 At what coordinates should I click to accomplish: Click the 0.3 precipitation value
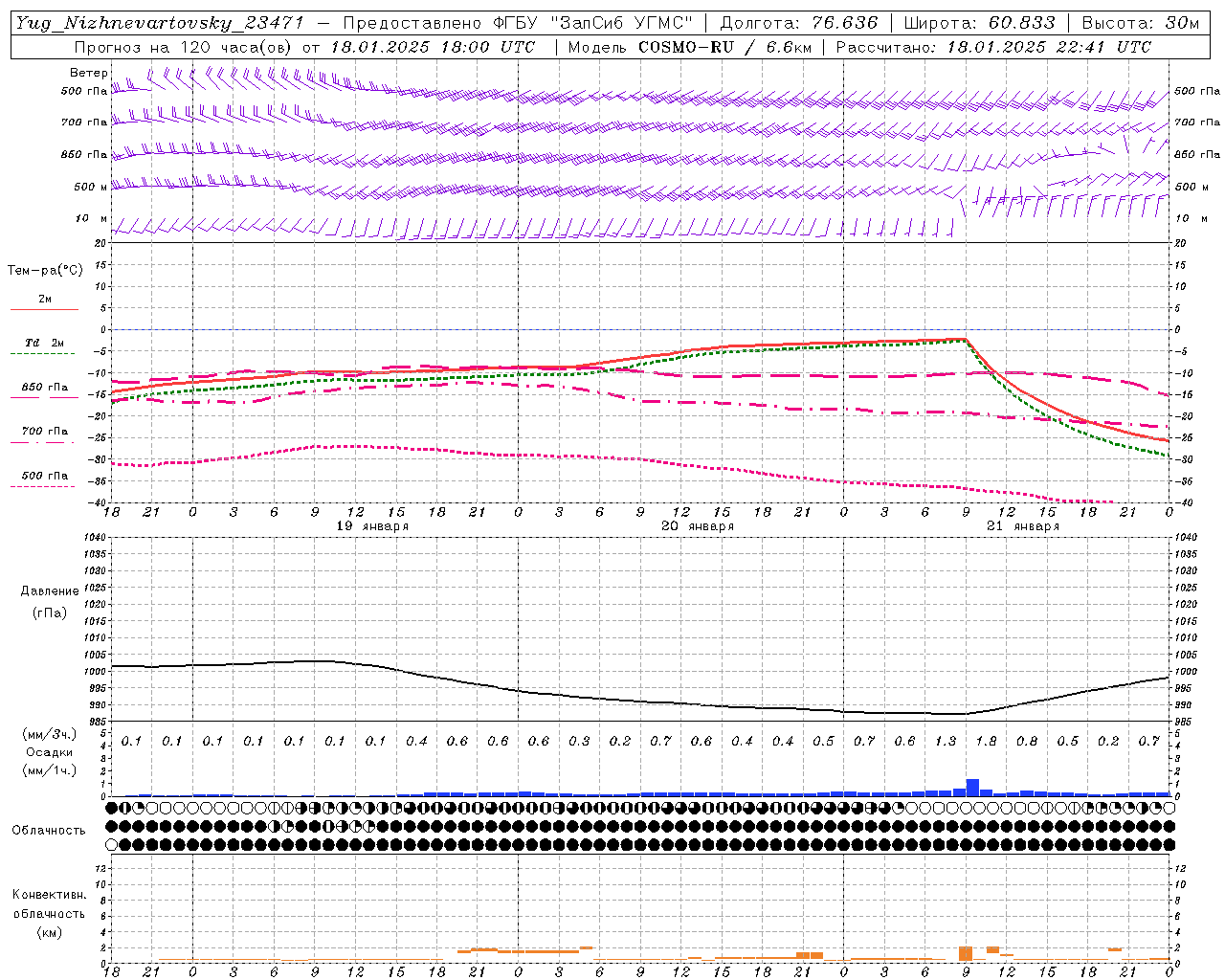579,741
